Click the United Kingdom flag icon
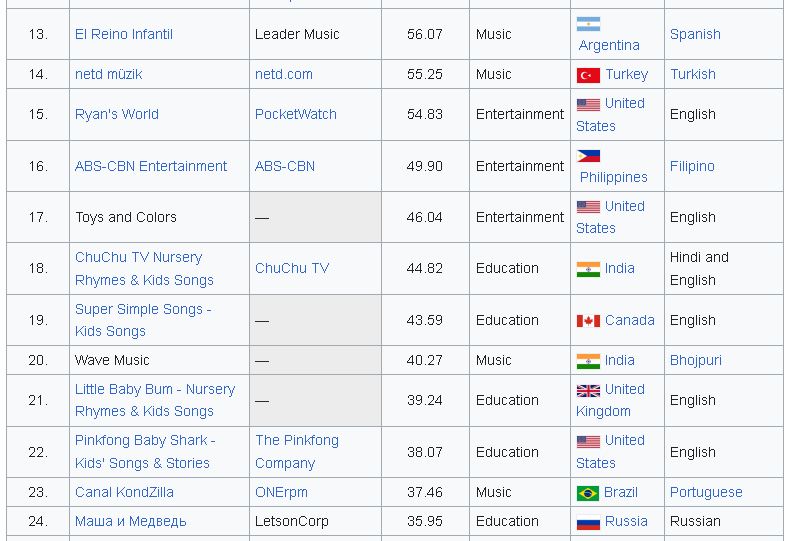The width and height of the screenshot is (795, 541). tap(588, 390)
